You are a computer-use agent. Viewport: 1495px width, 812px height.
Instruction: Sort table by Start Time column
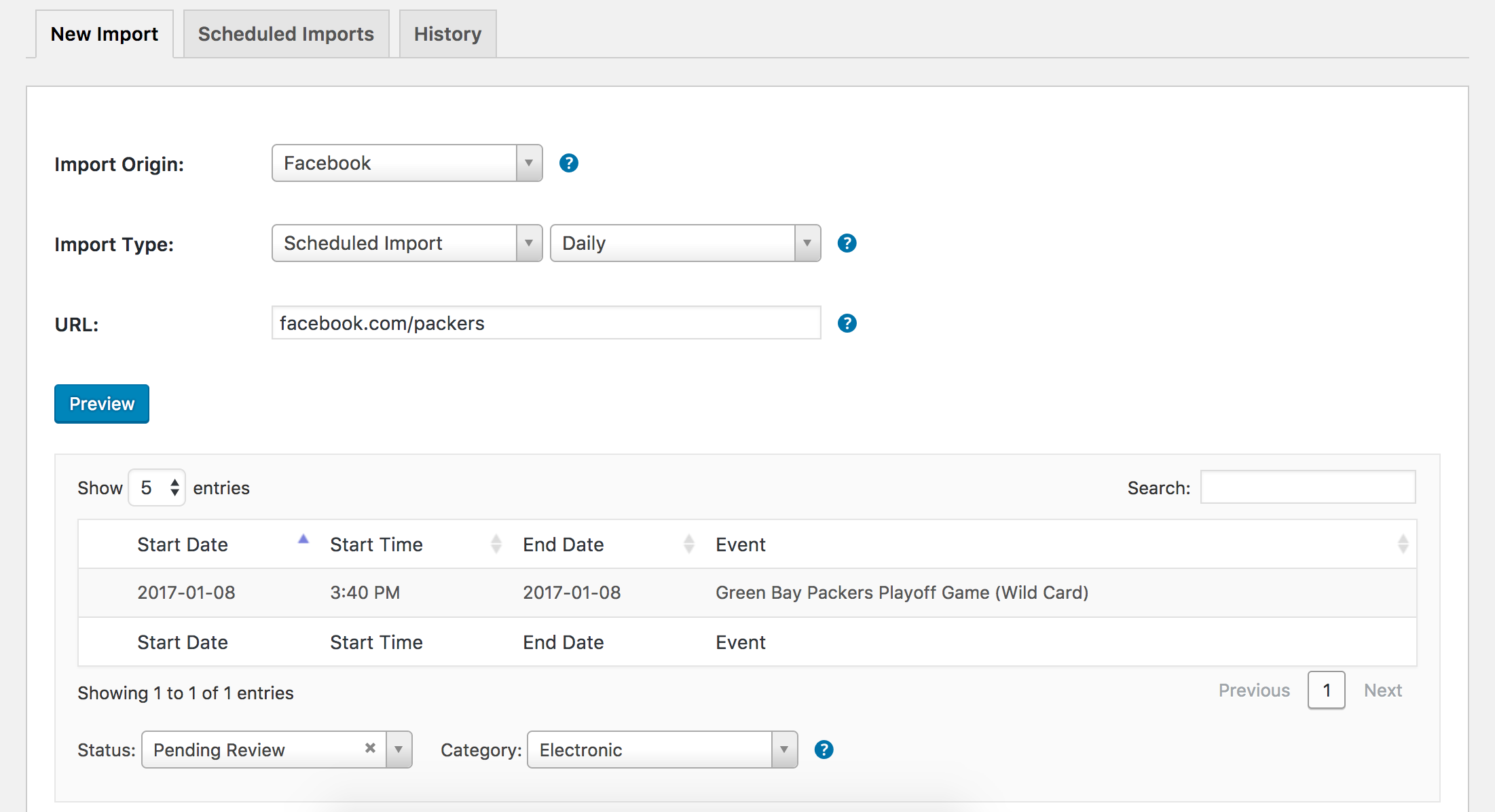coord(377,545)
